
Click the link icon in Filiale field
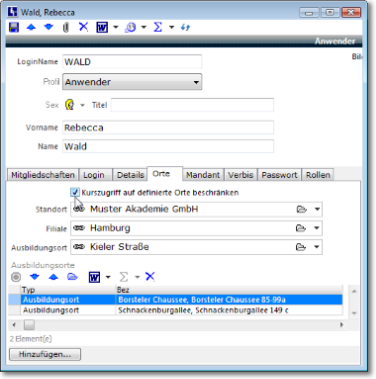(x=79, y=228)
